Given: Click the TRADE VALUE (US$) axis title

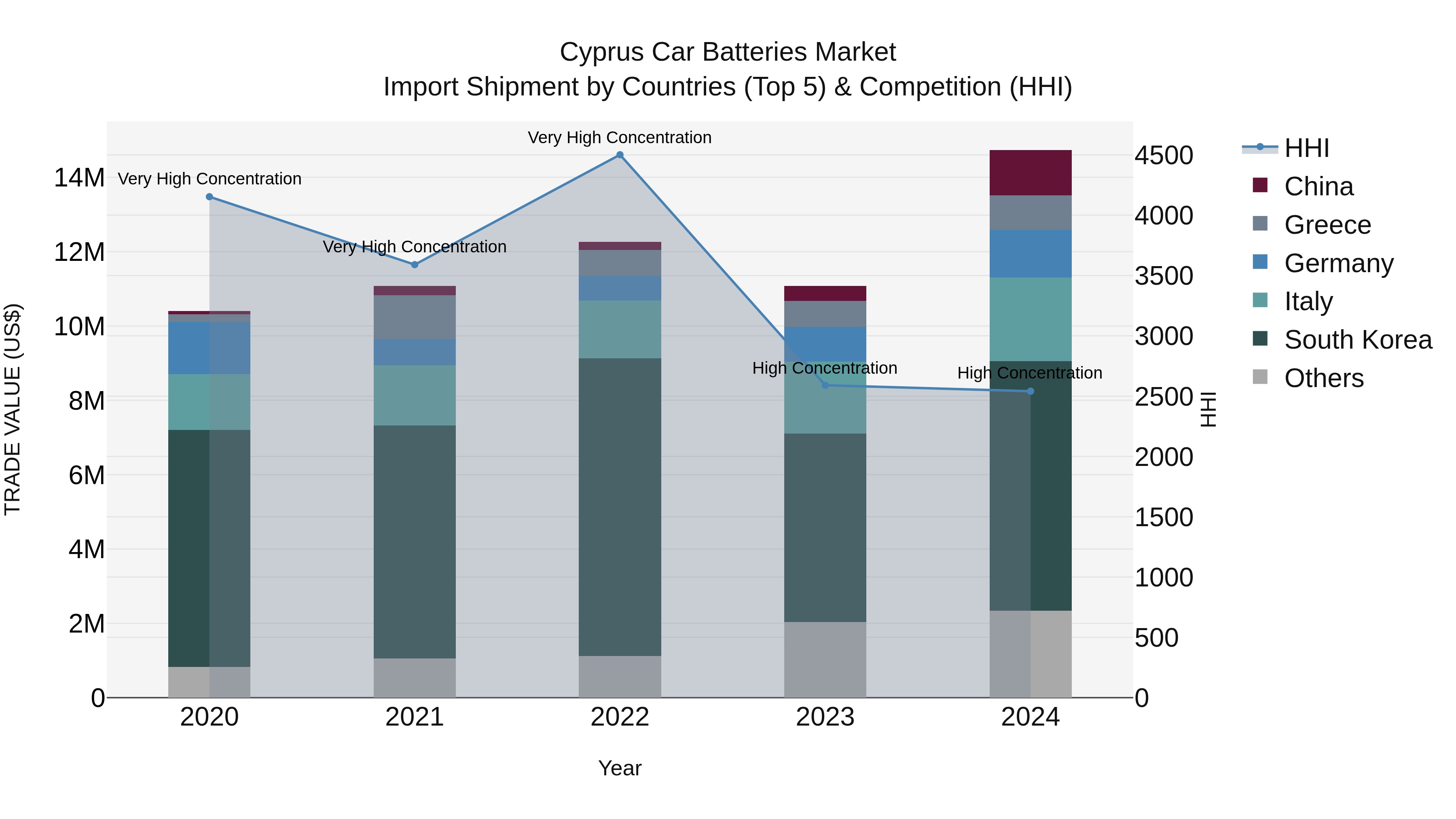Looking at the screenshot, I should click(13, 410).
